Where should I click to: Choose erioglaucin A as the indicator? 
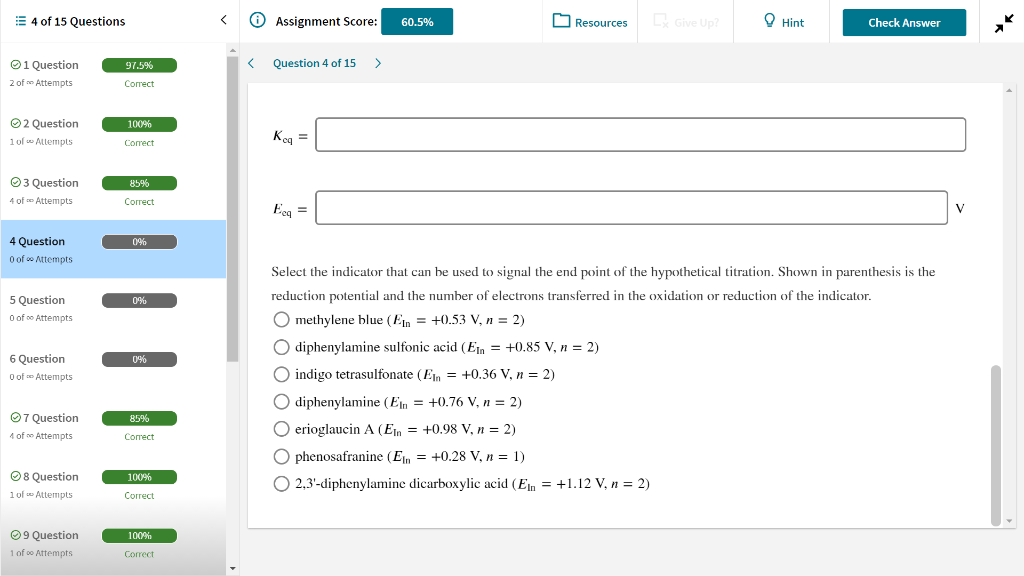282,428
